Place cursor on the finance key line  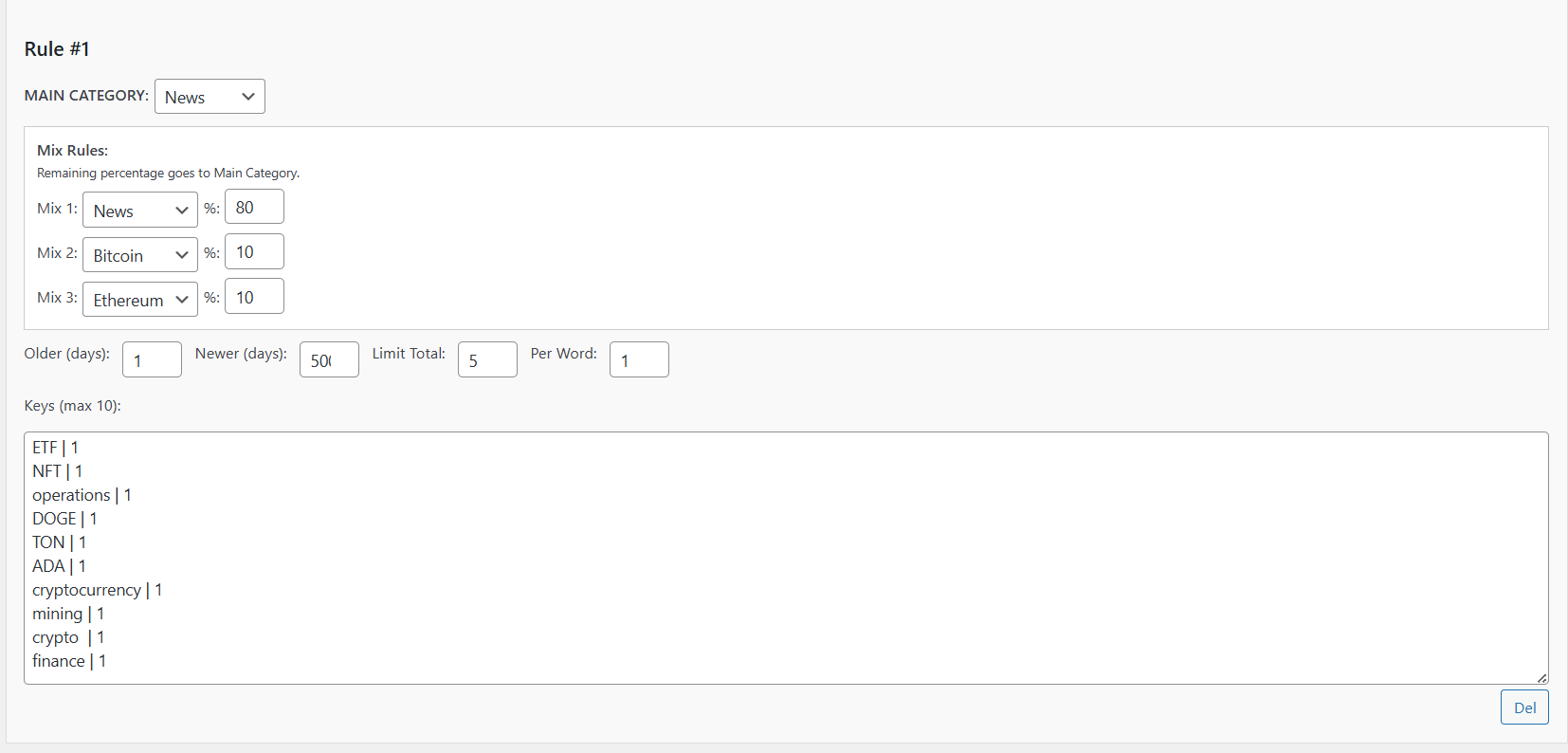(x=69, y=661)
